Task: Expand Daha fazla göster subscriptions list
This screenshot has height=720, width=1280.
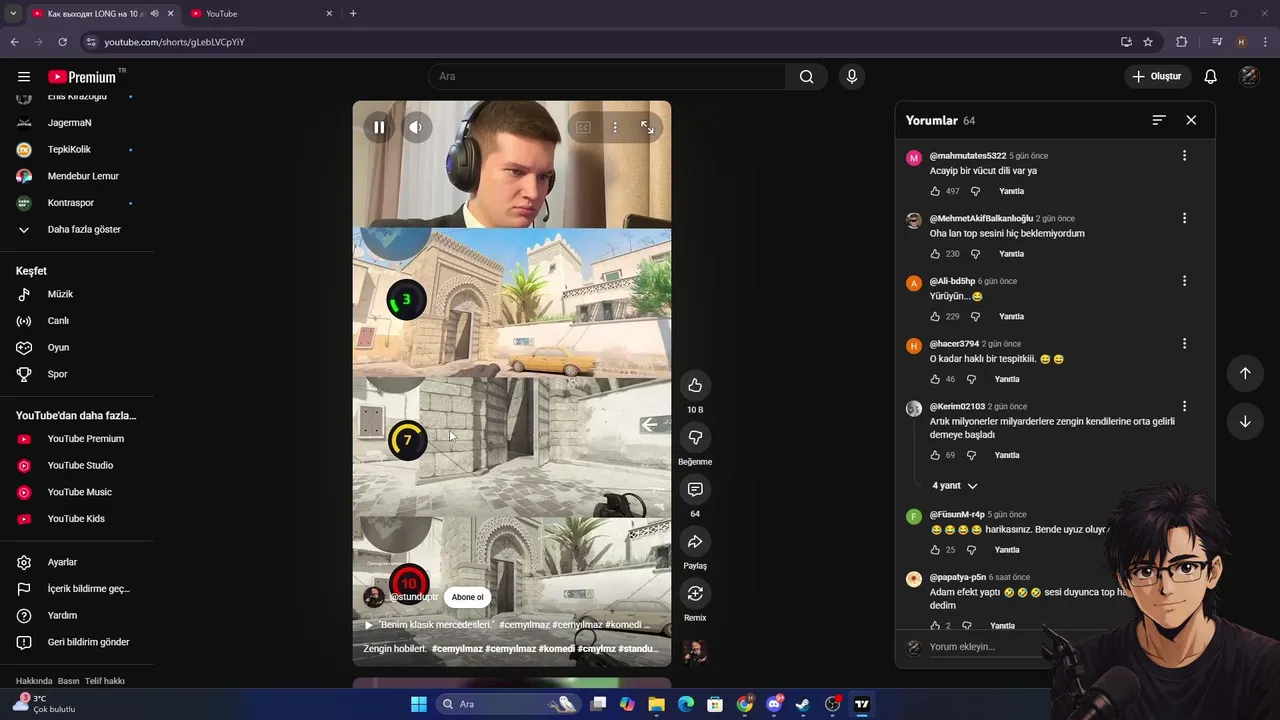Action: [x=76, y=229]
